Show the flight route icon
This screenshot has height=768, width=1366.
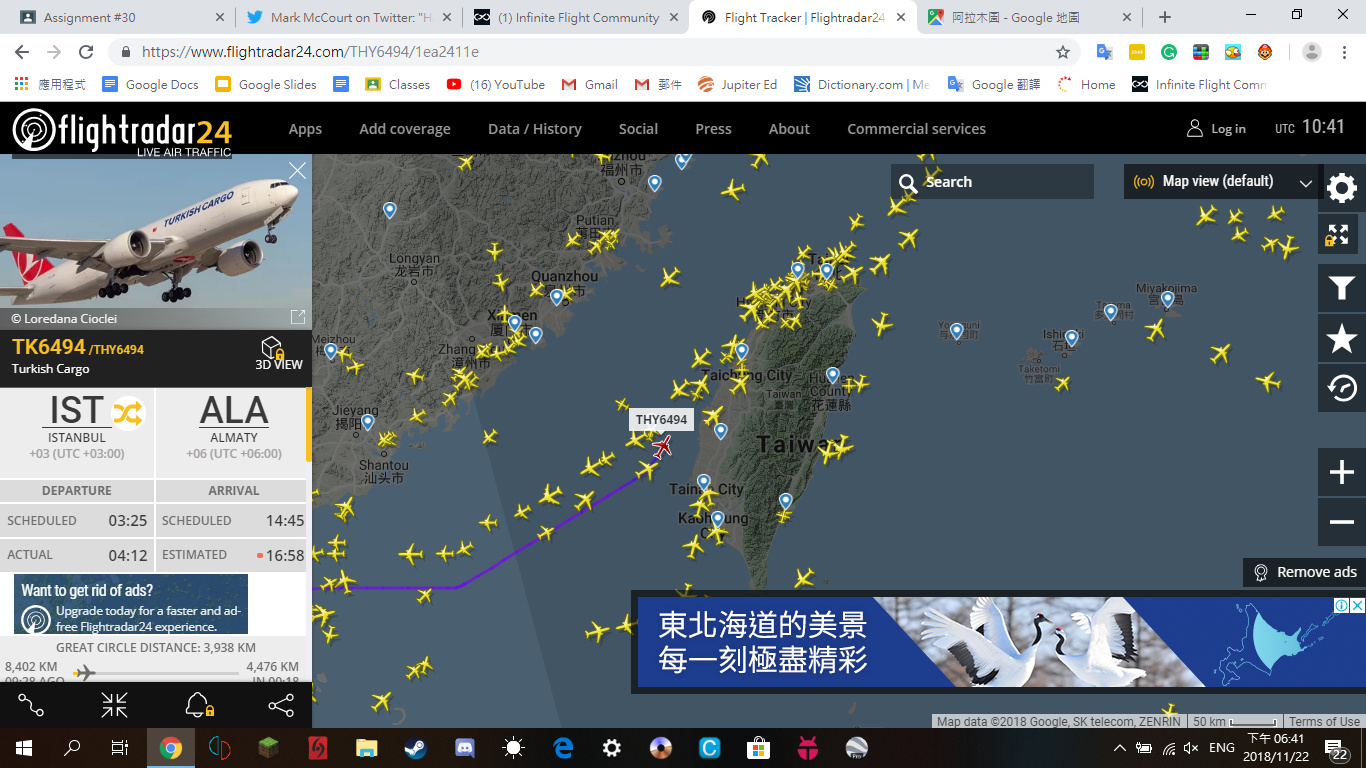point(31,706)
